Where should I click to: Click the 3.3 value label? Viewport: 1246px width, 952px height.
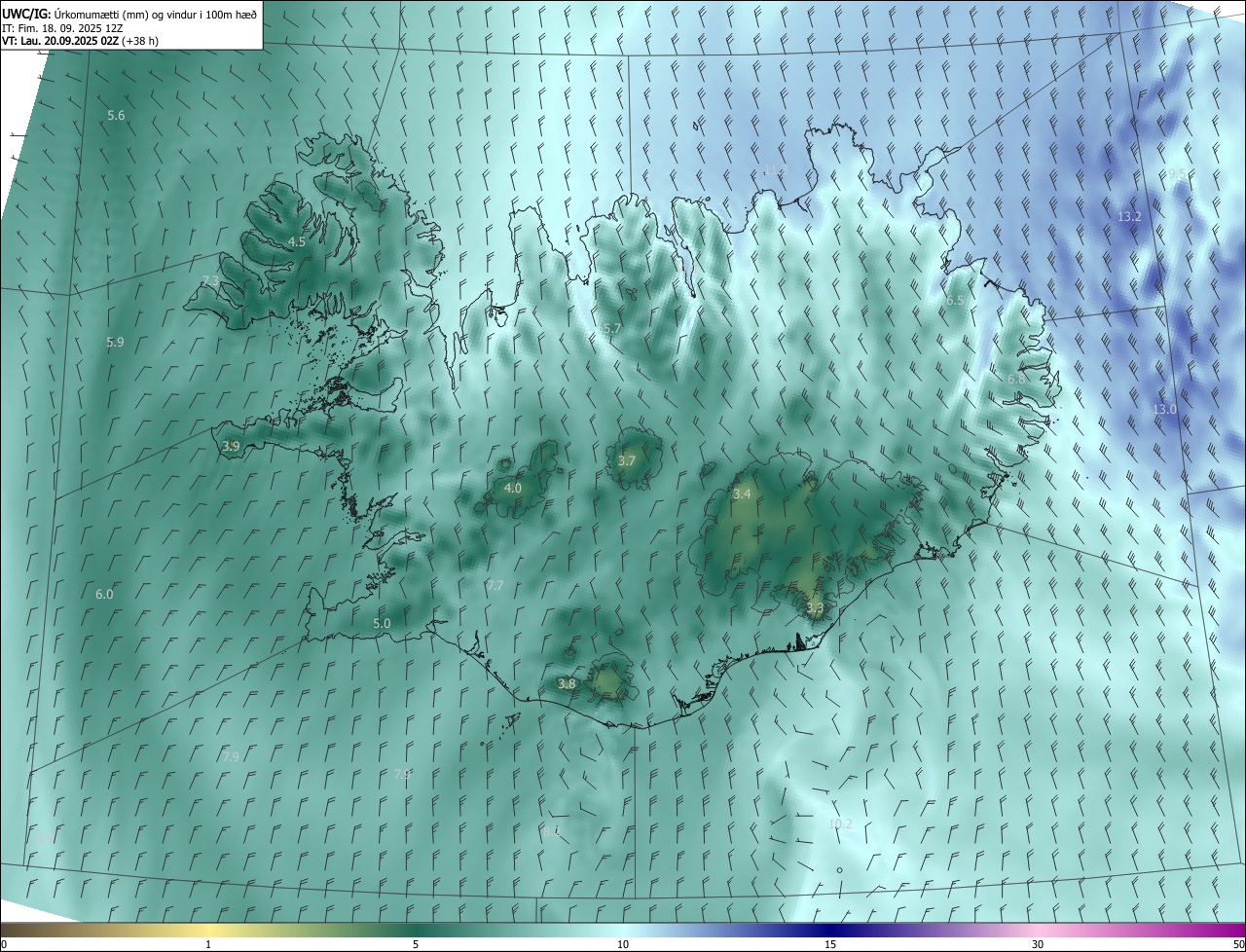tap(816, 608)
